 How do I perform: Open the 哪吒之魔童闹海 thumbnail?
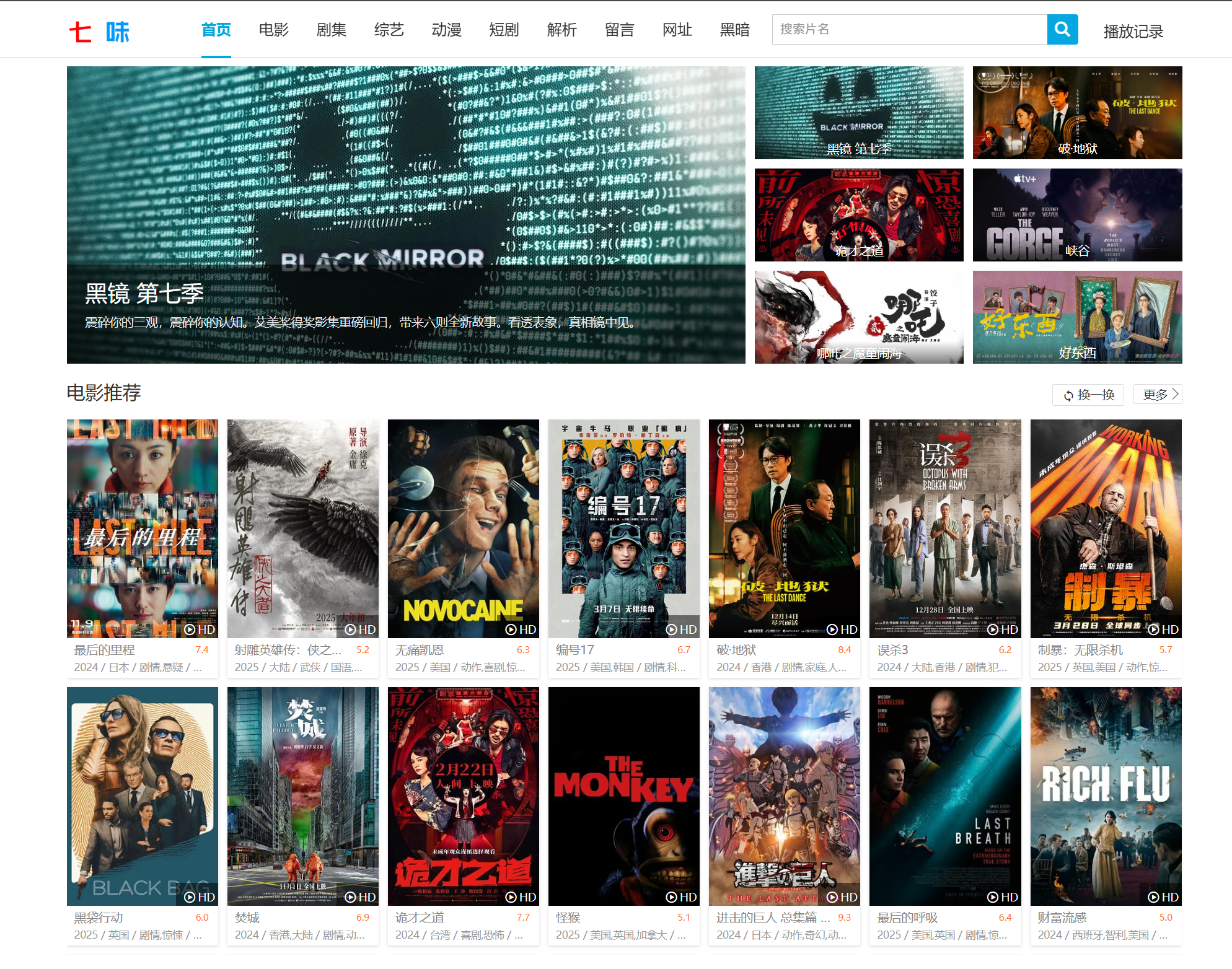click(x=859, y=317)
